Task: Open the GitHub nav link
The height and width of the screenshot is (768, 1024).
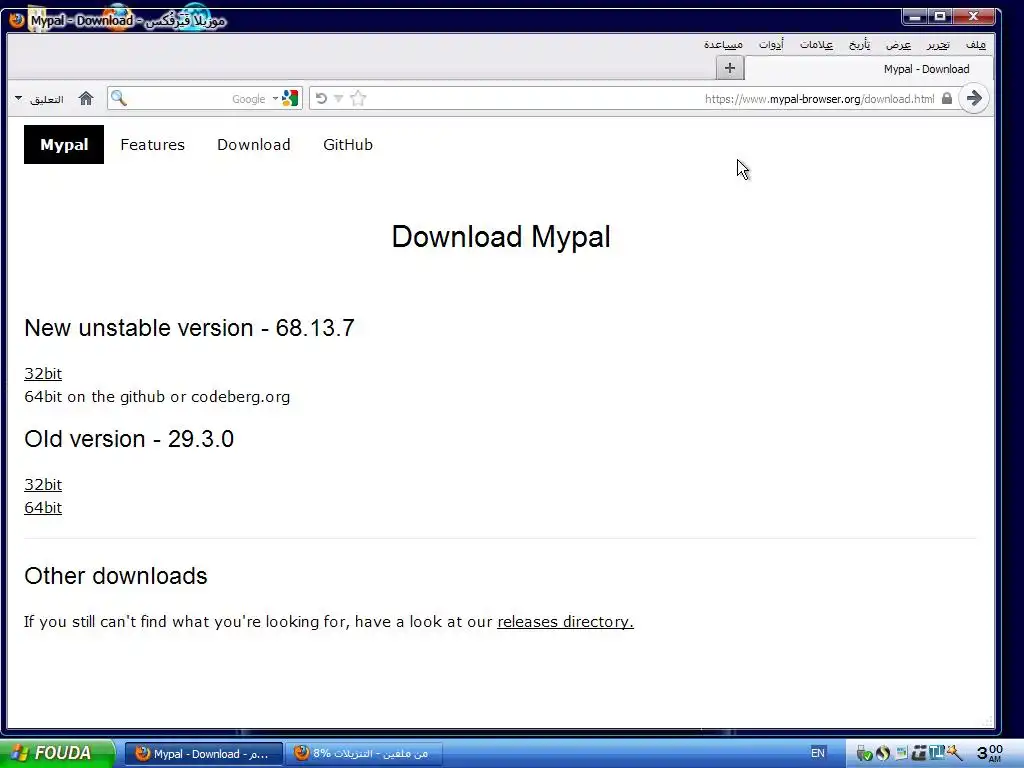Action: coord(348,144)
